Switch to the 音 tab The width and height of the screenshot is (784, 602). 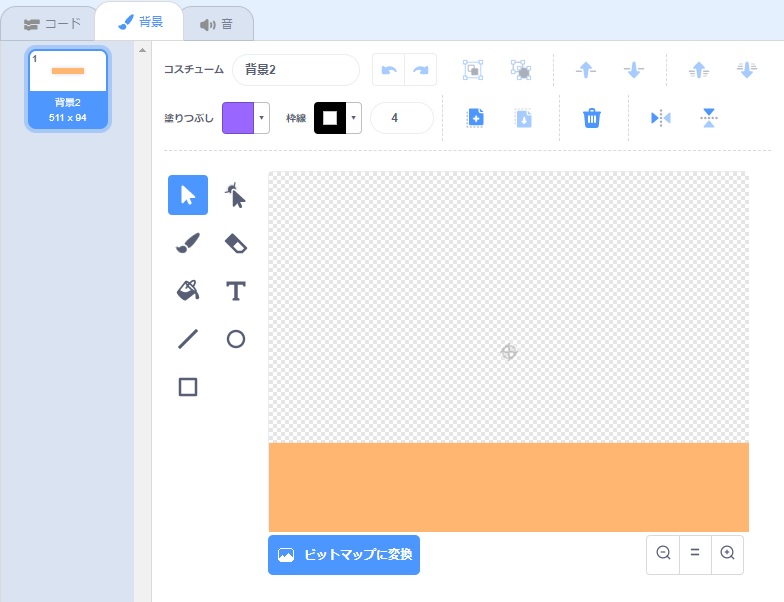pyautogui.click(x=216, y=23)
